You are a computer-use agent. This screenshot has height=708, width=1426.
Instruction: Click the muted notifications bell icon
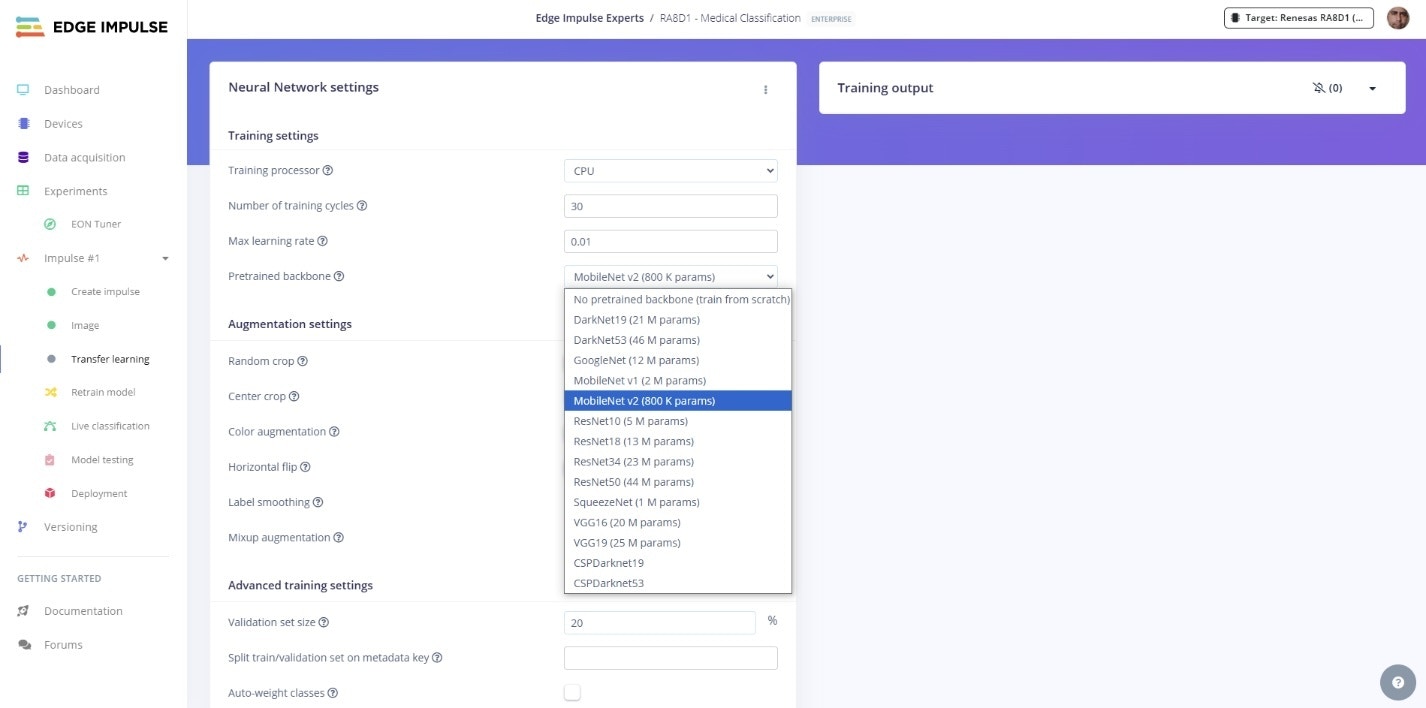tap(1319, 88)
